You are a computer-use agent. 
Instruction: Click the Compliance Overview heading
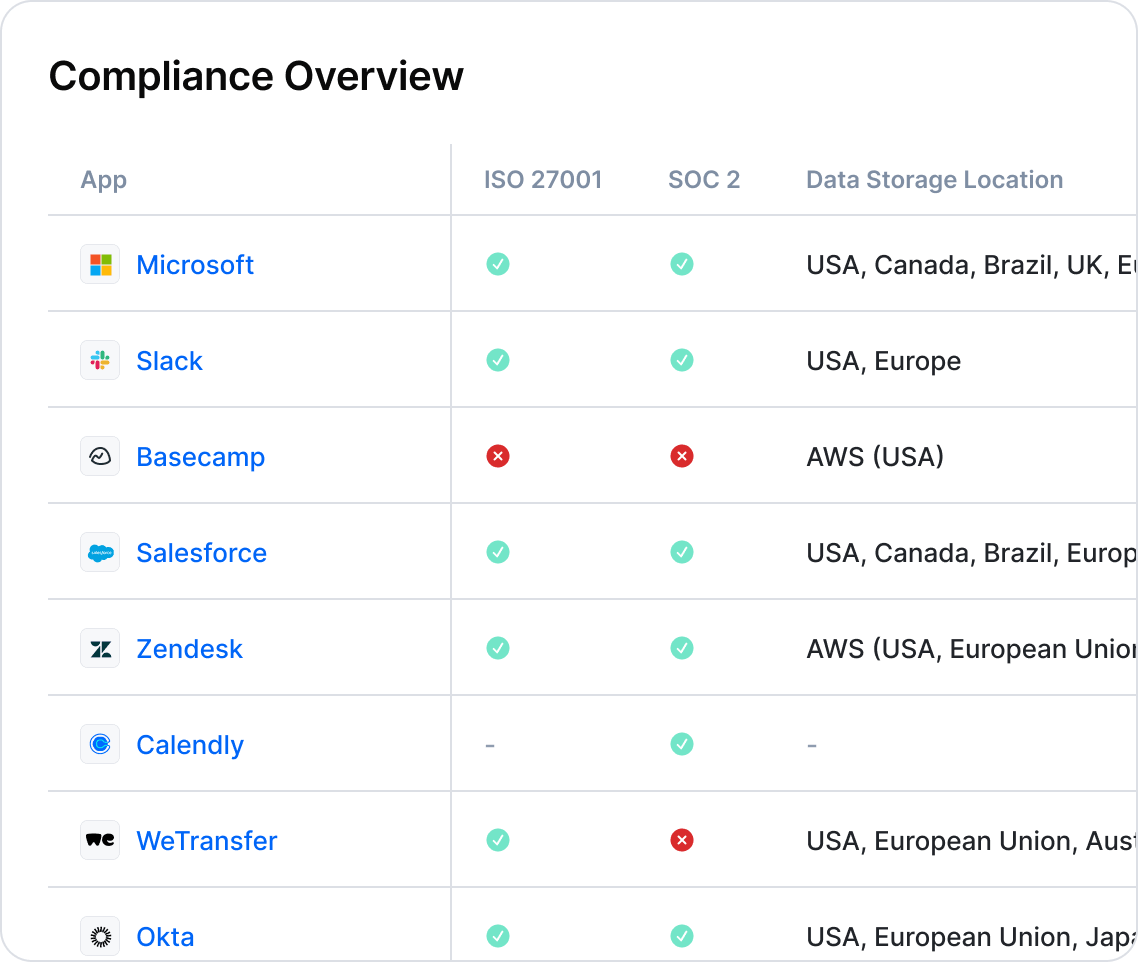256,76
